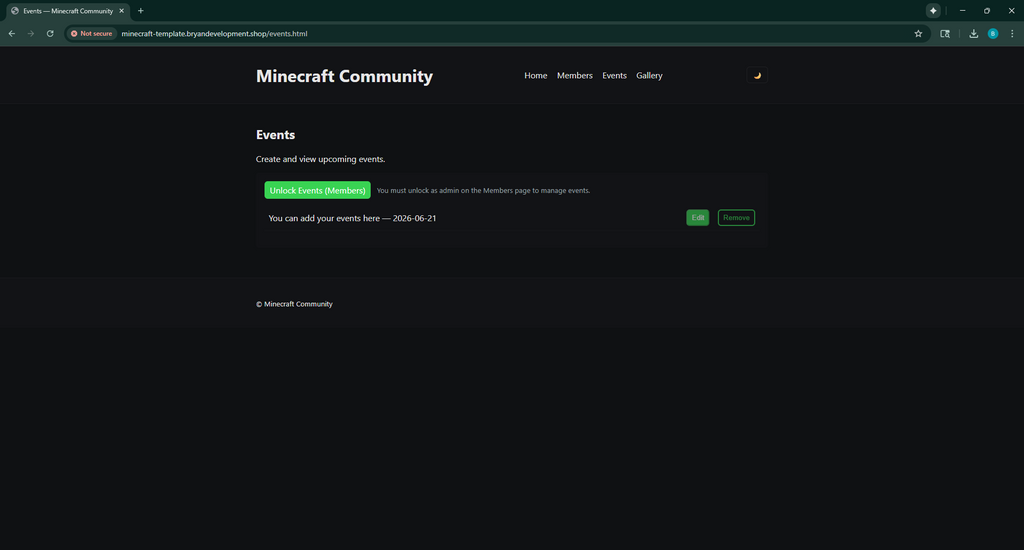This screenshot has height=550, width=1024.
Task: Click Edit on the sample event
Action: (x=697, y=218)
